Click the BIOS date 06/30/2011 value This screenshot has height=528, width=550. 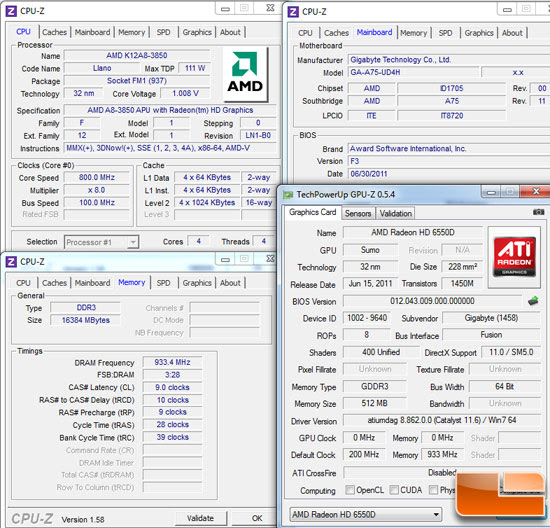[x=449, y=174]
